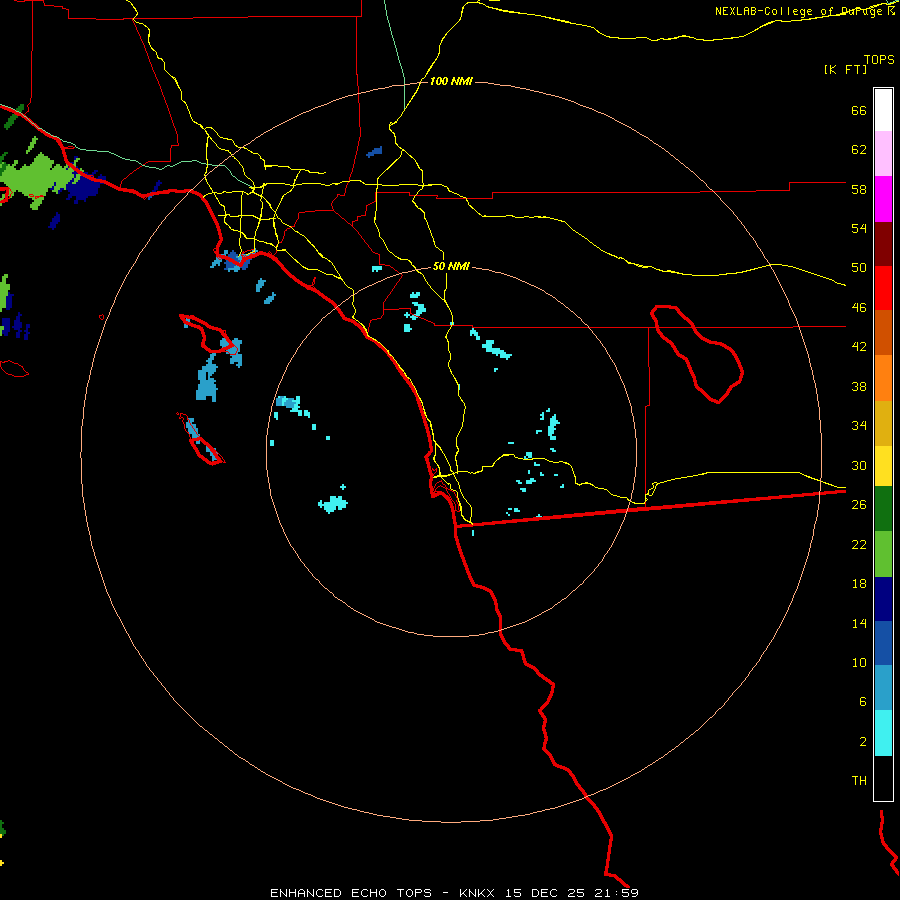Click the "42" scale value
900x900 pixels.
[x=859, y=347]
